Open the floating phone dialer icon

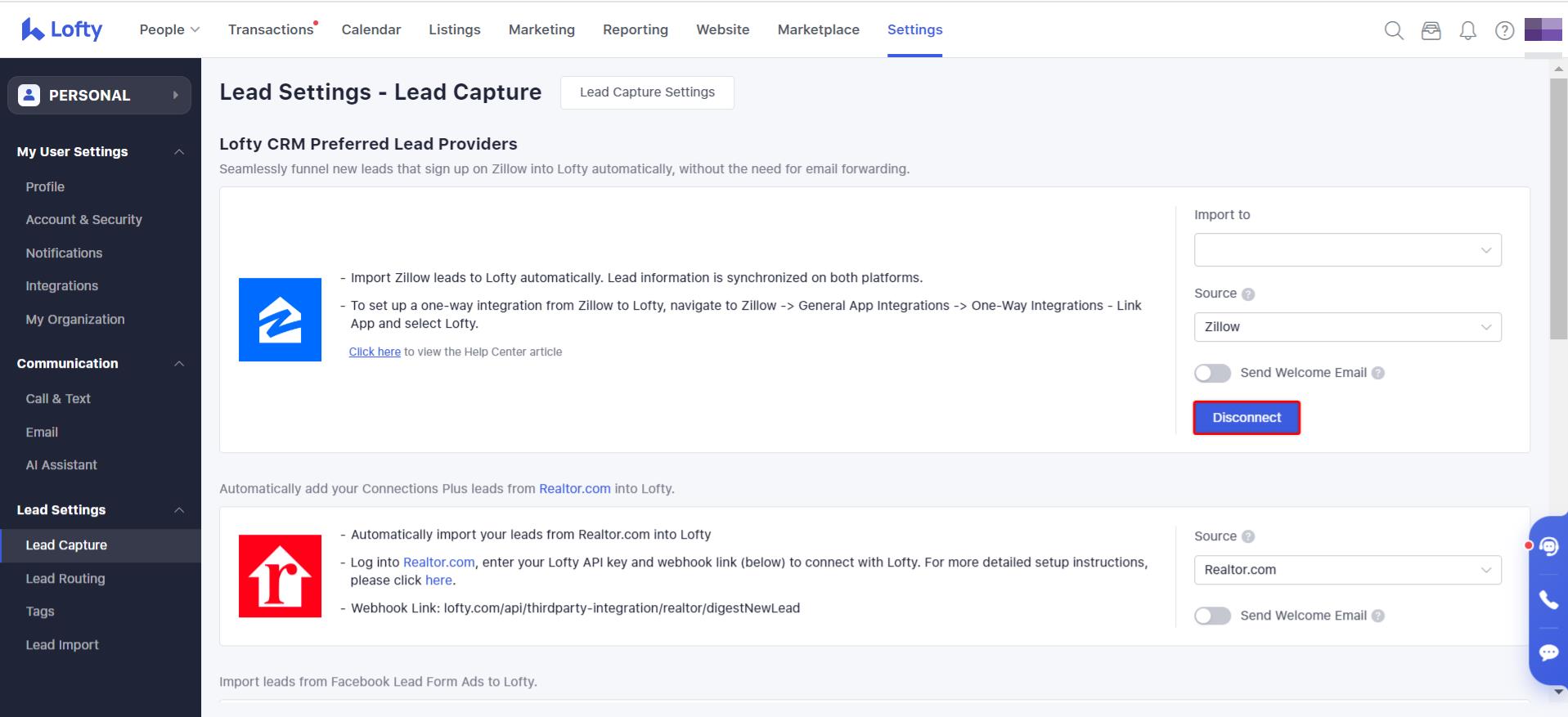pos(1548,600)
